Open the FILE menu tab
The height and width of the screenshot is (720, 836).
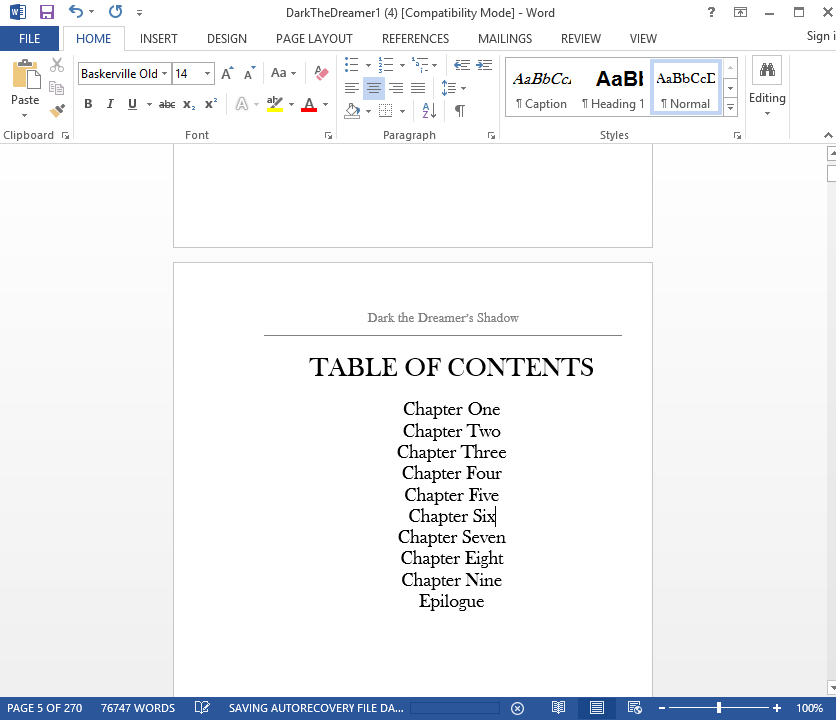pyautogui.click(x=29, y=39)
